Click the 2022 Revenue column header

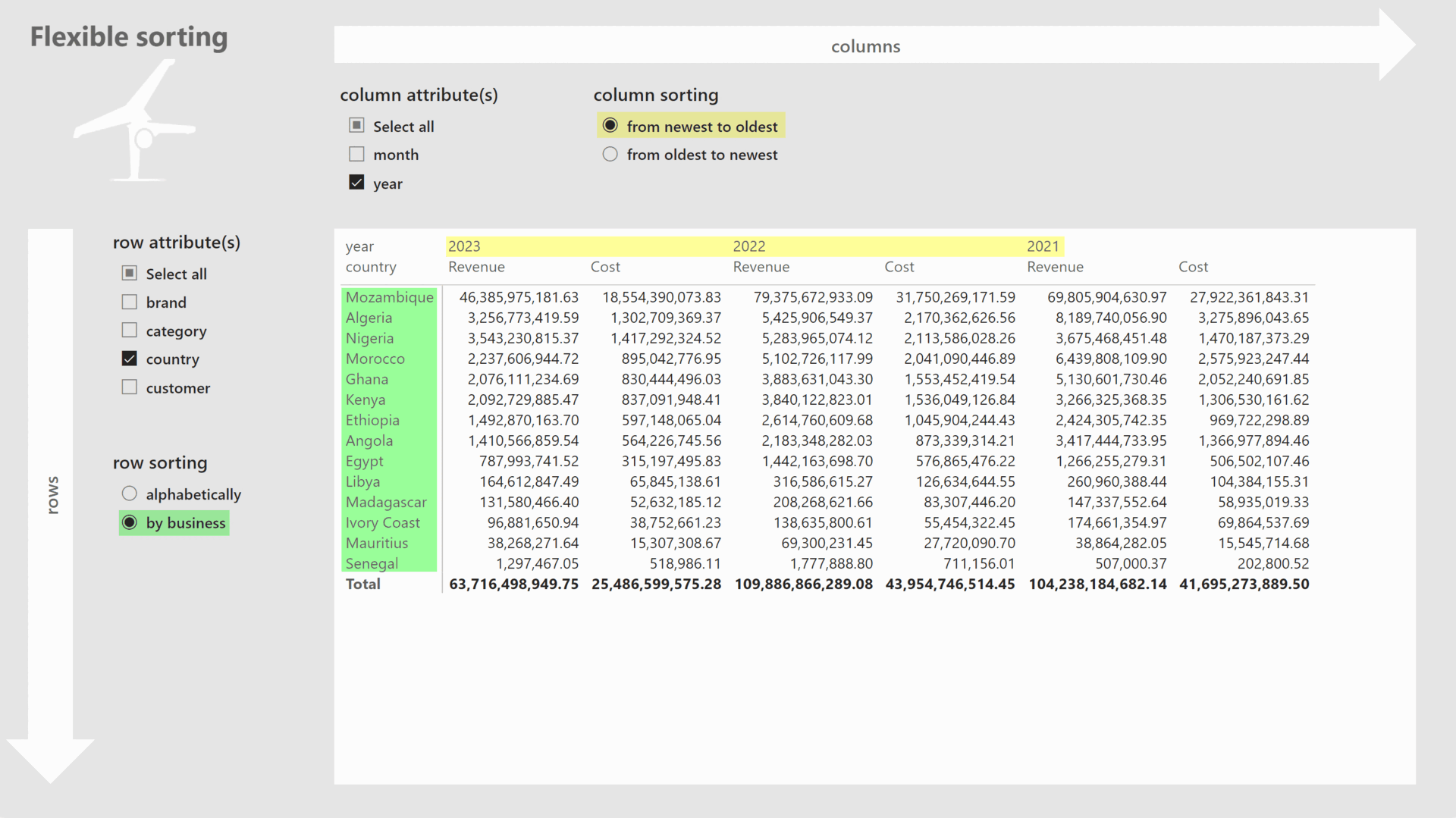[x=761, y=266]
